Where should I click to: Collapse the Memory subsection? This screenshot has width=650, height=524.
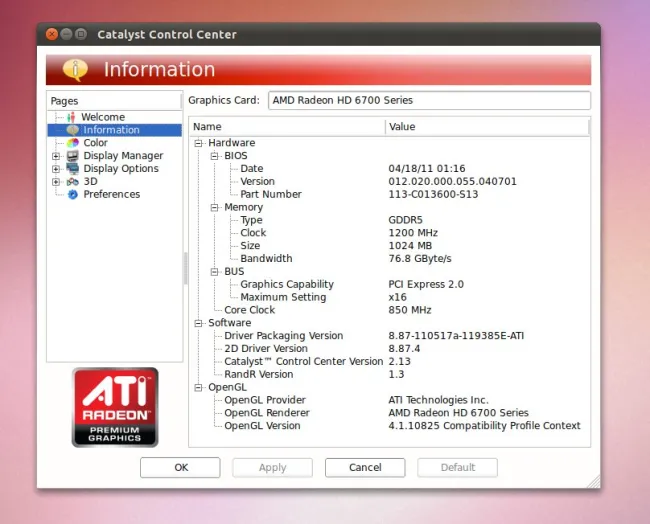(x=214, y=208)
